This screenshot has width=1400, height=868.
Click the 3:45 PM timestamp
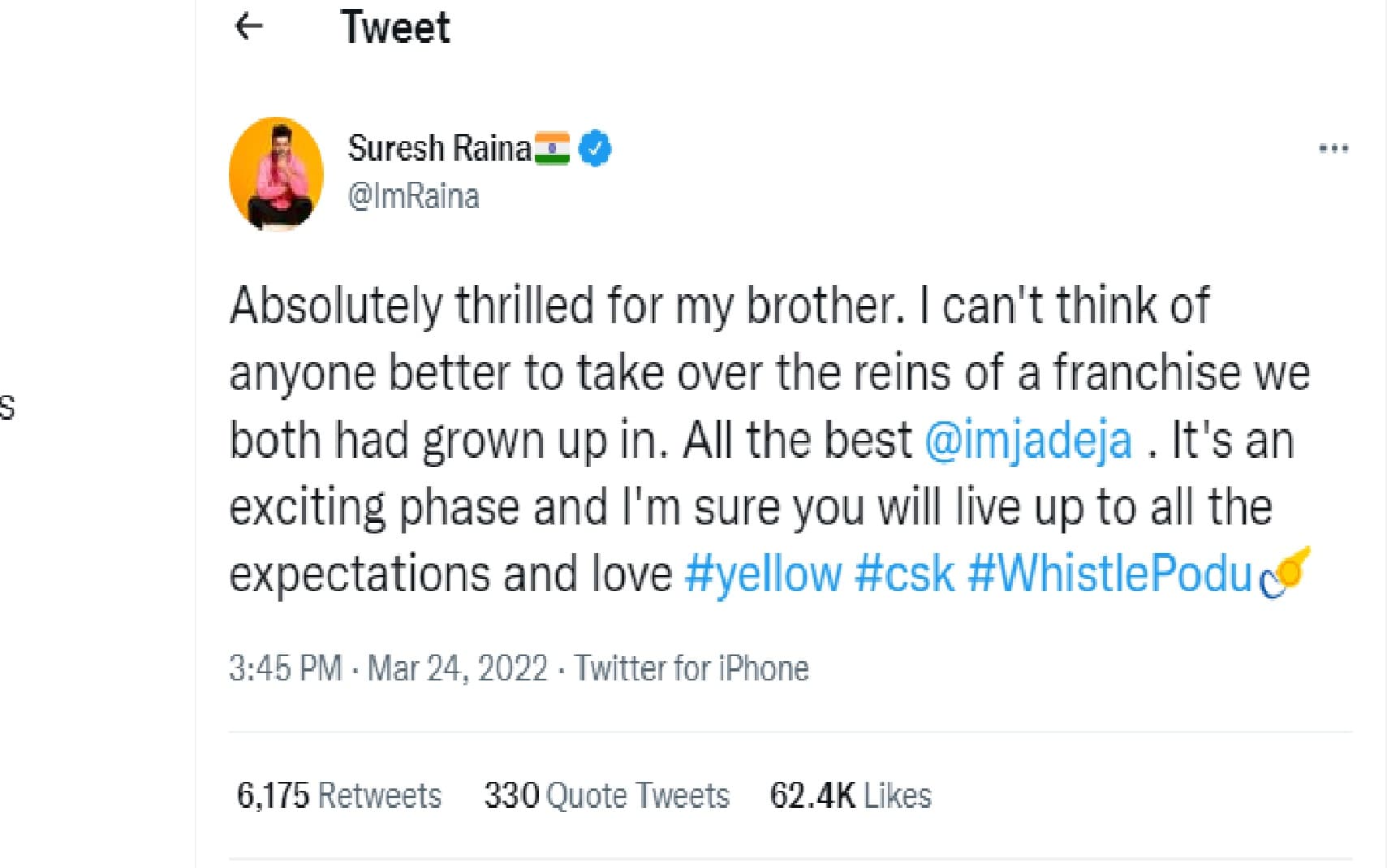pyautogui.click(x=285, y=668)
